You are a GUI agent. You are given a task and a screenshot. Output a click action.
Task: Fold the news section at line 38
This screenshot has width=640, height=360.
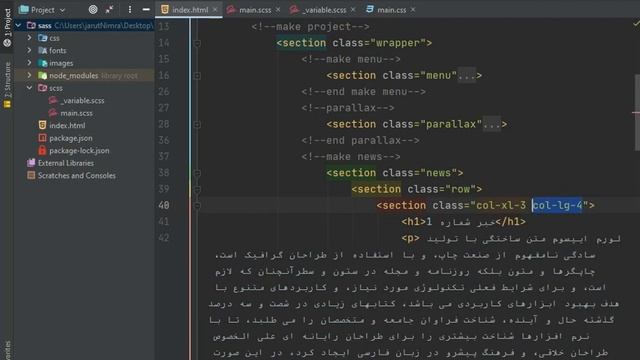click(197, 173)
